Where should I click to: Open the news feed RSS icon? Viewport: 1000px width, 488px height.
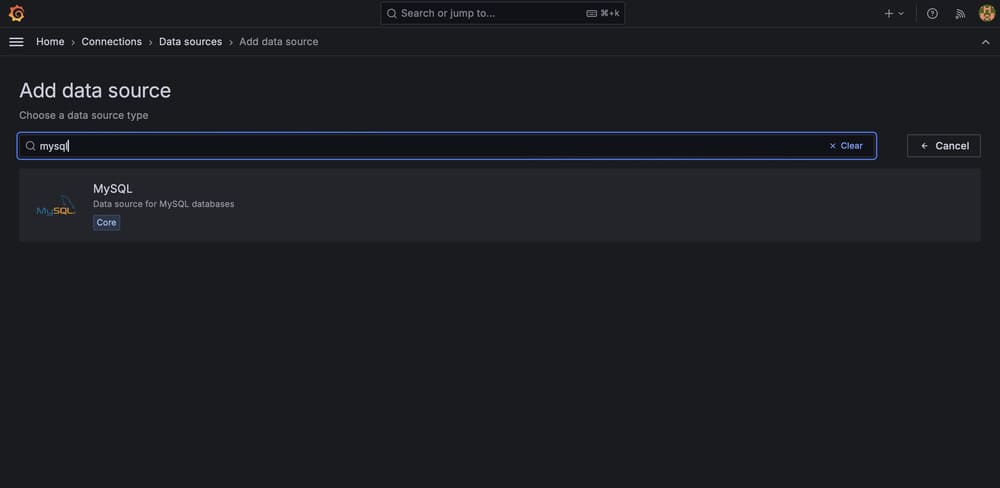click(x=960, y=13)
